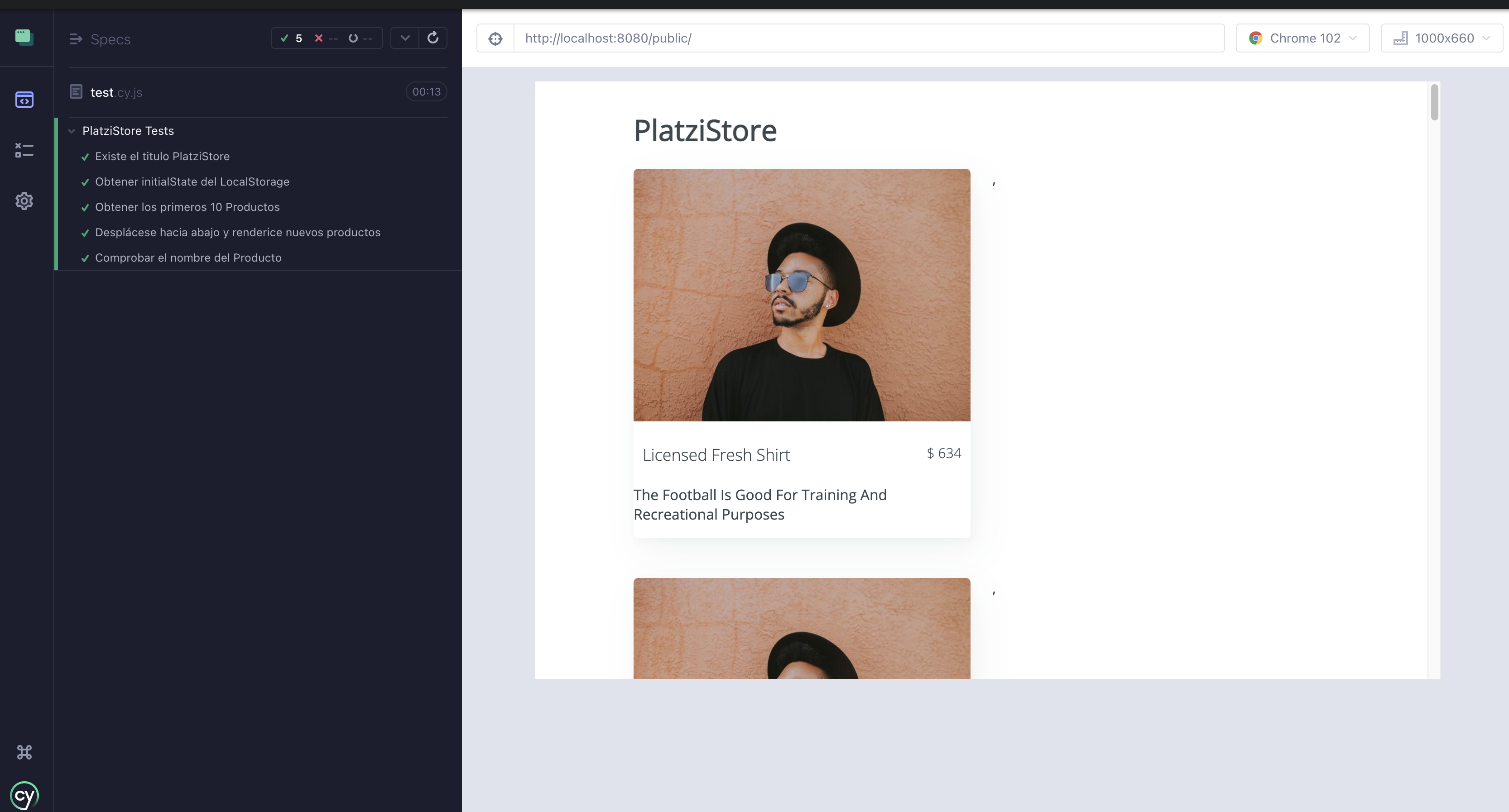This screenshot has height=812, width=1509.
Task: Click the Licensed Fresh Shirt product image
Action: coord(801,295)
